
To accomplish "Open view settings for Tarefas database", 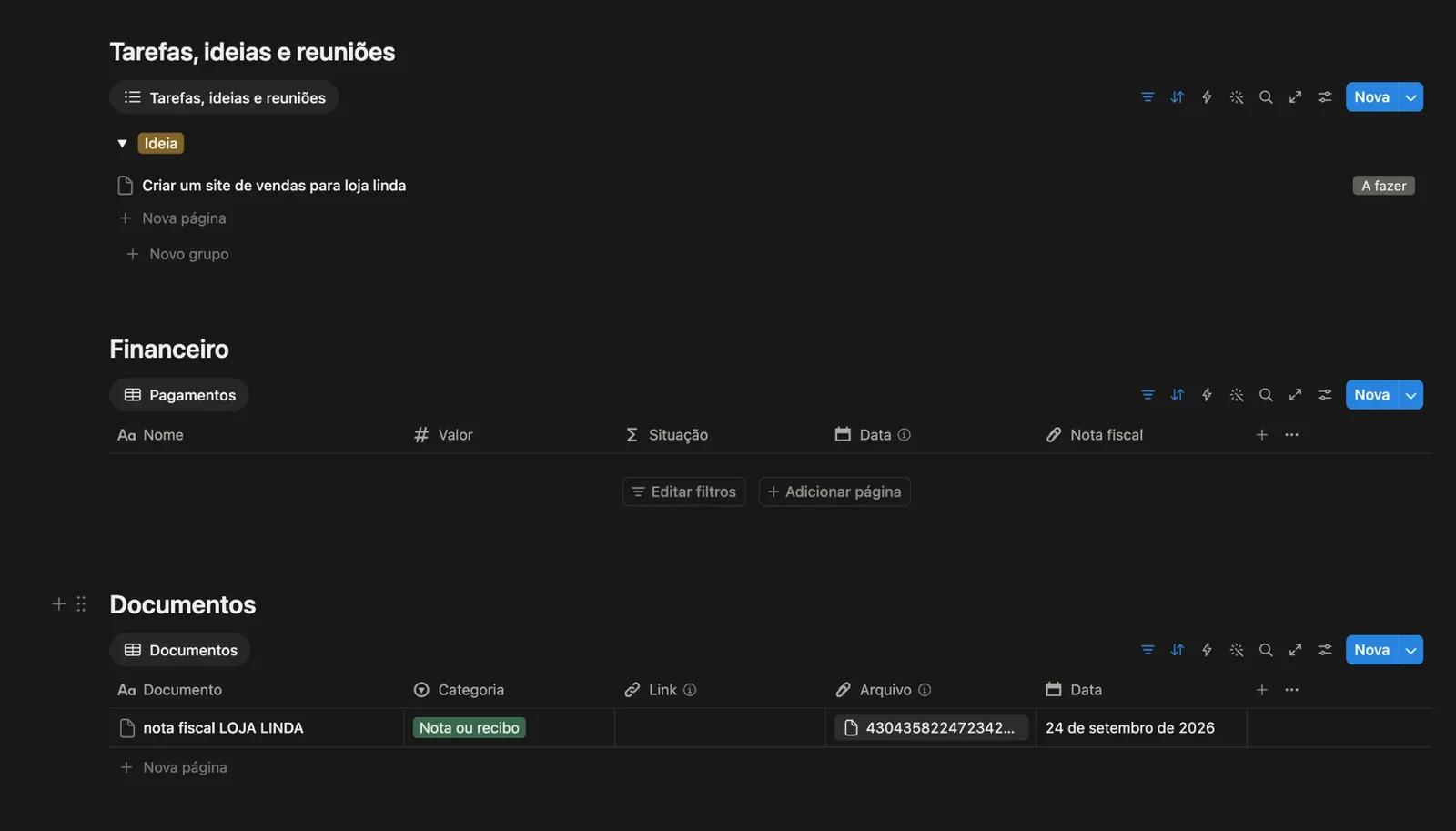I will tap(1325, 97).
